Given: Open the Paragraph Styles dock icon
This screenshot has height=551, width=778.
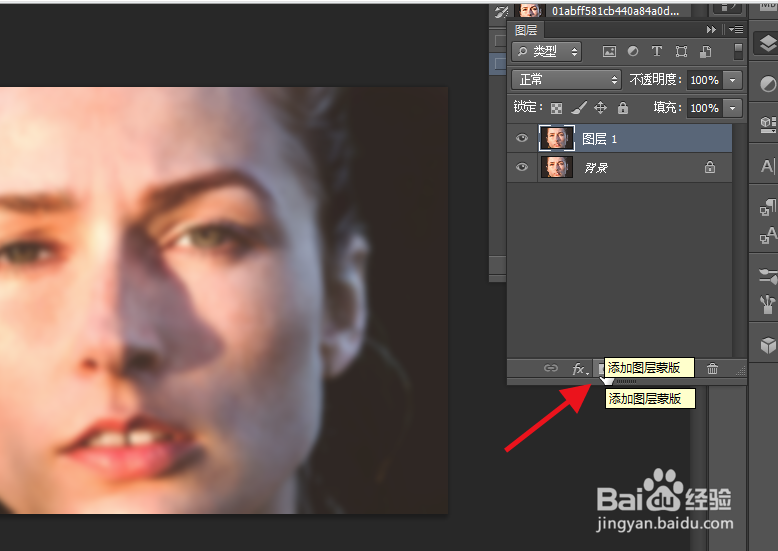Looking at the screenshot, I should (768, 207).
